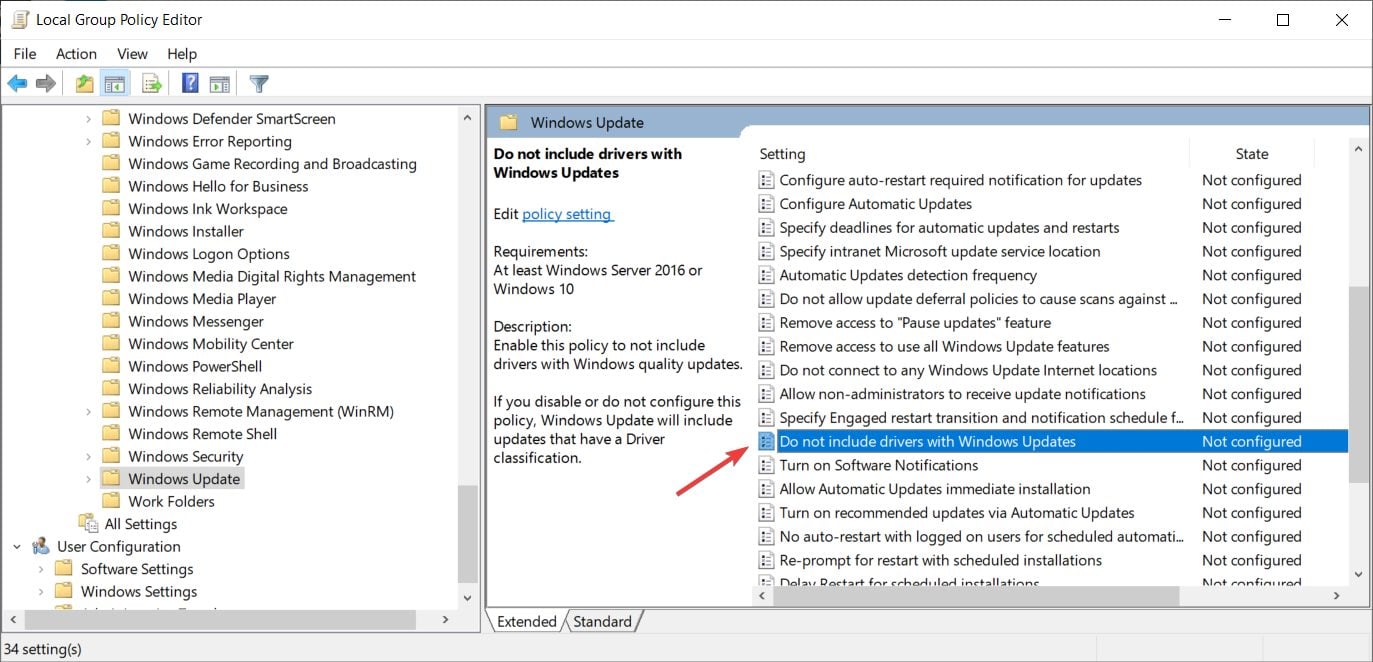Sort by the State column header
This screenshot has width=1373, height=662.
pos(1252,154)
